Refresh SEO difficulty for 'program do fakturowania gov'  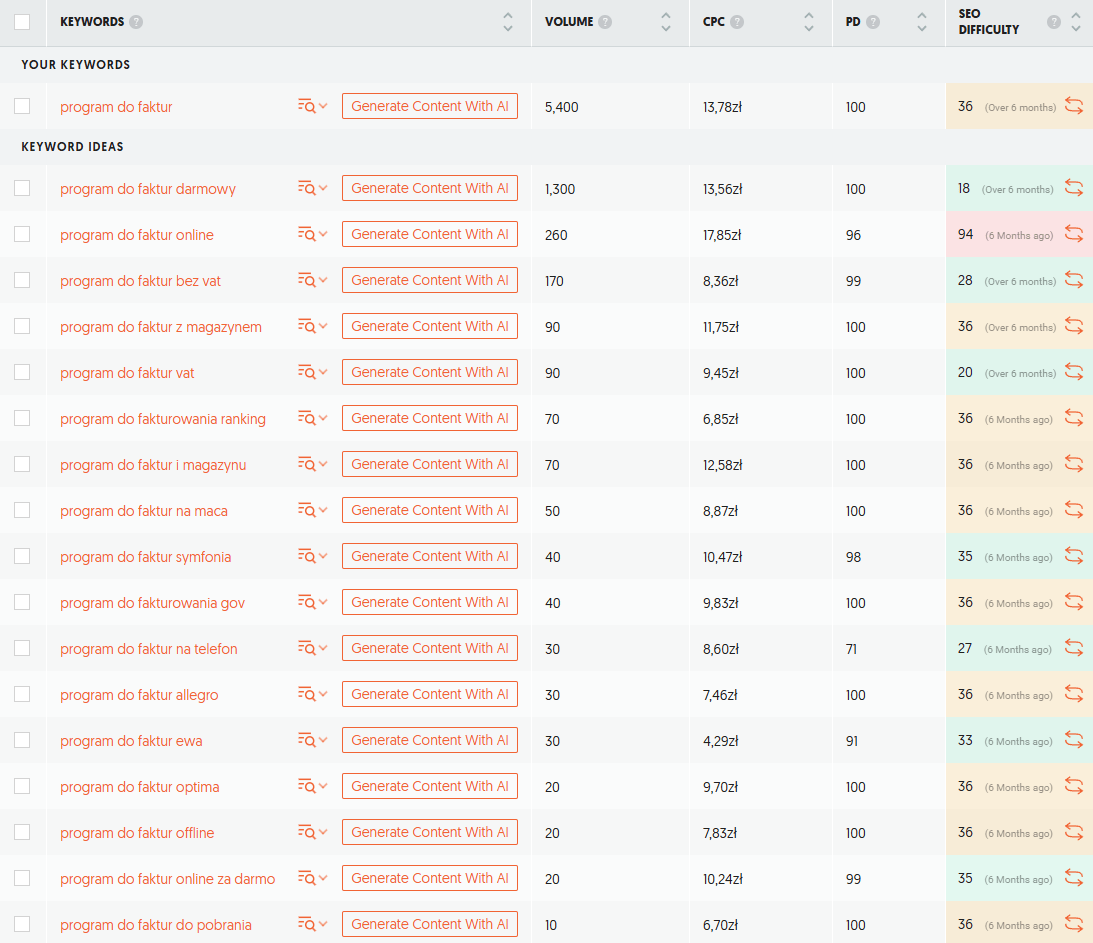pos(1074,602)
